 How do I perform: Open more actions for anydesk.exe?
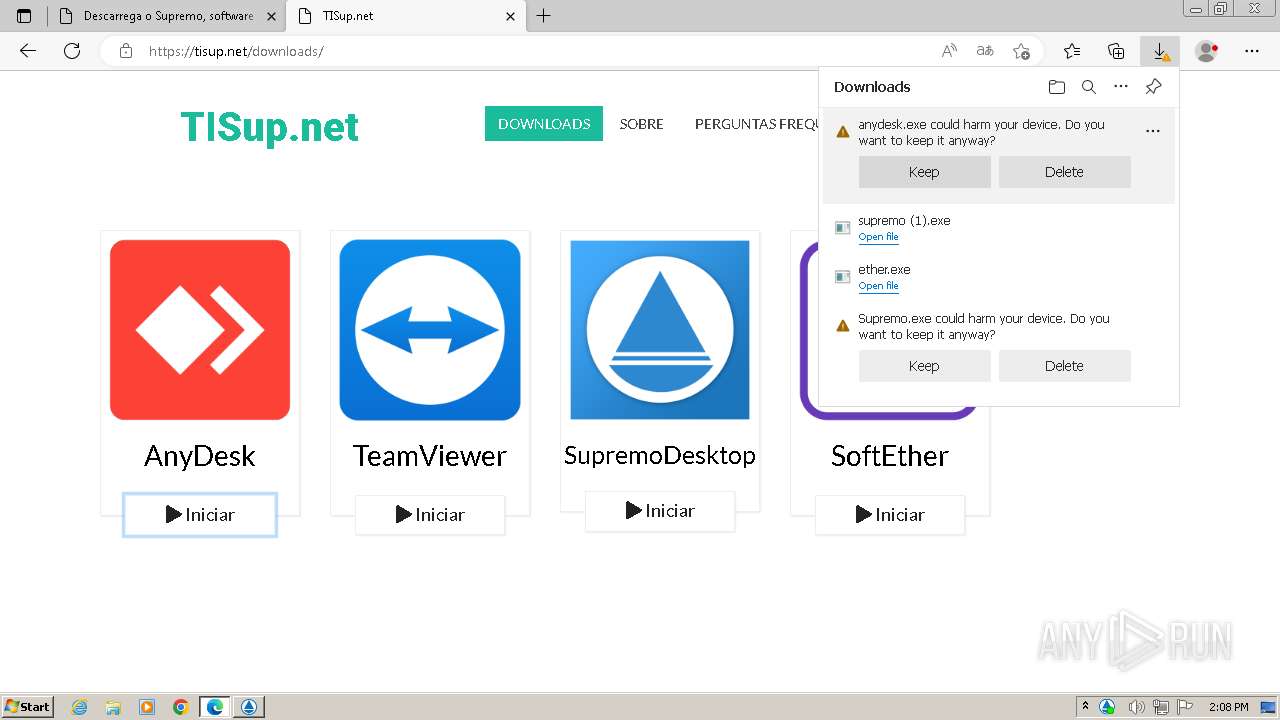tap(1153, 131)
